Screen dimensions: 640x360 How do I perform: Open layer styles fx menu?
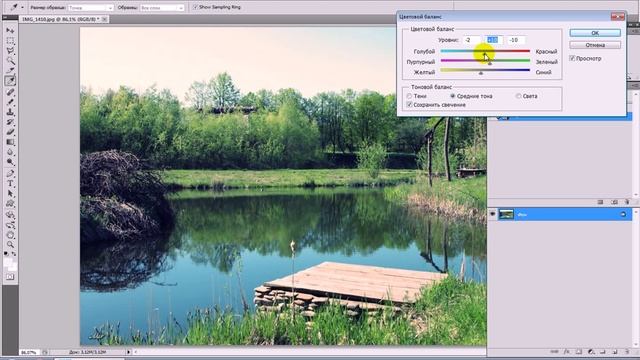(567, 351)
